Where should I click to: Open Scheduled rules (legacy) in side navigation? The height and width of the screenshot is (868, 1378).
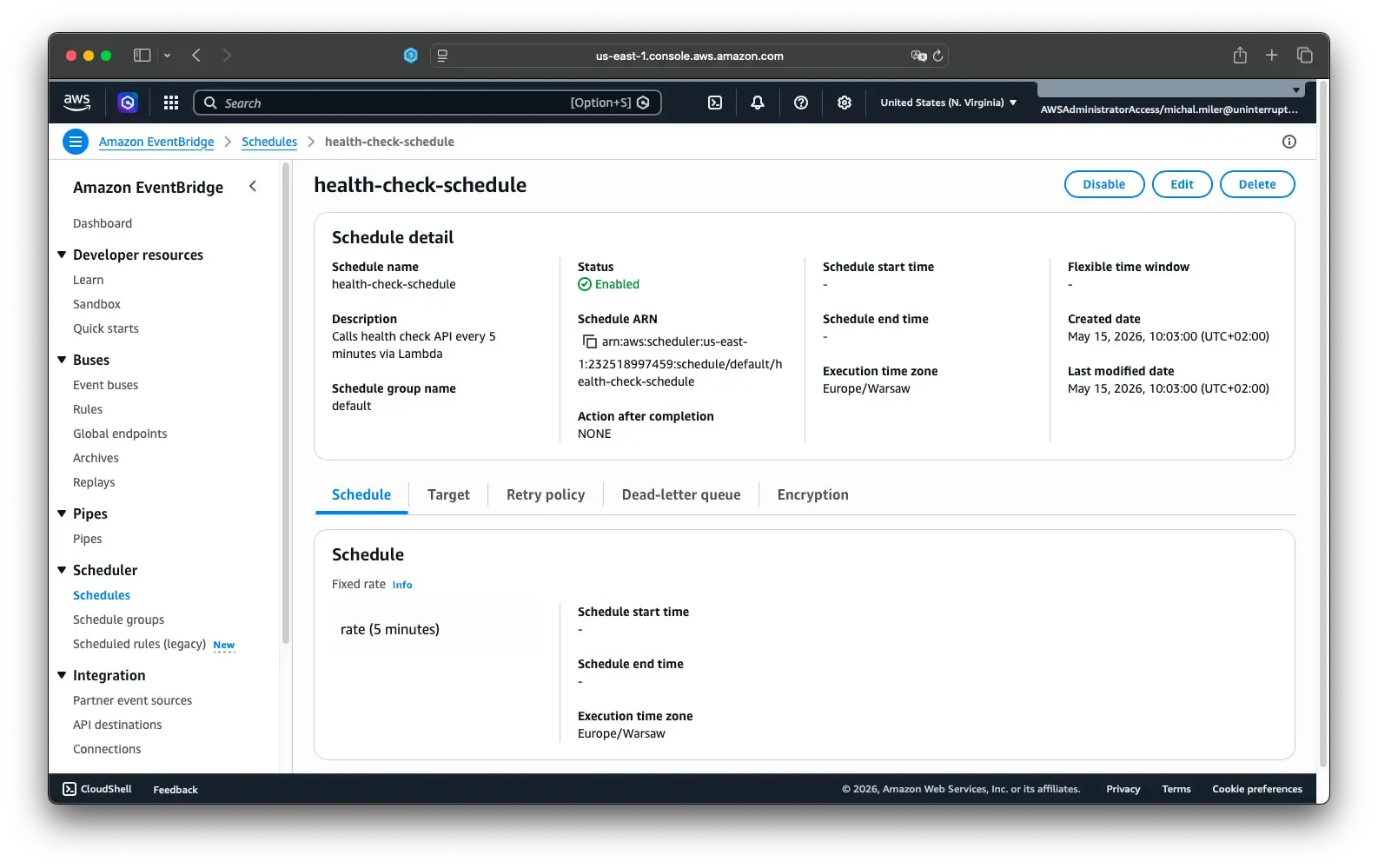click(x=139, y=644)
